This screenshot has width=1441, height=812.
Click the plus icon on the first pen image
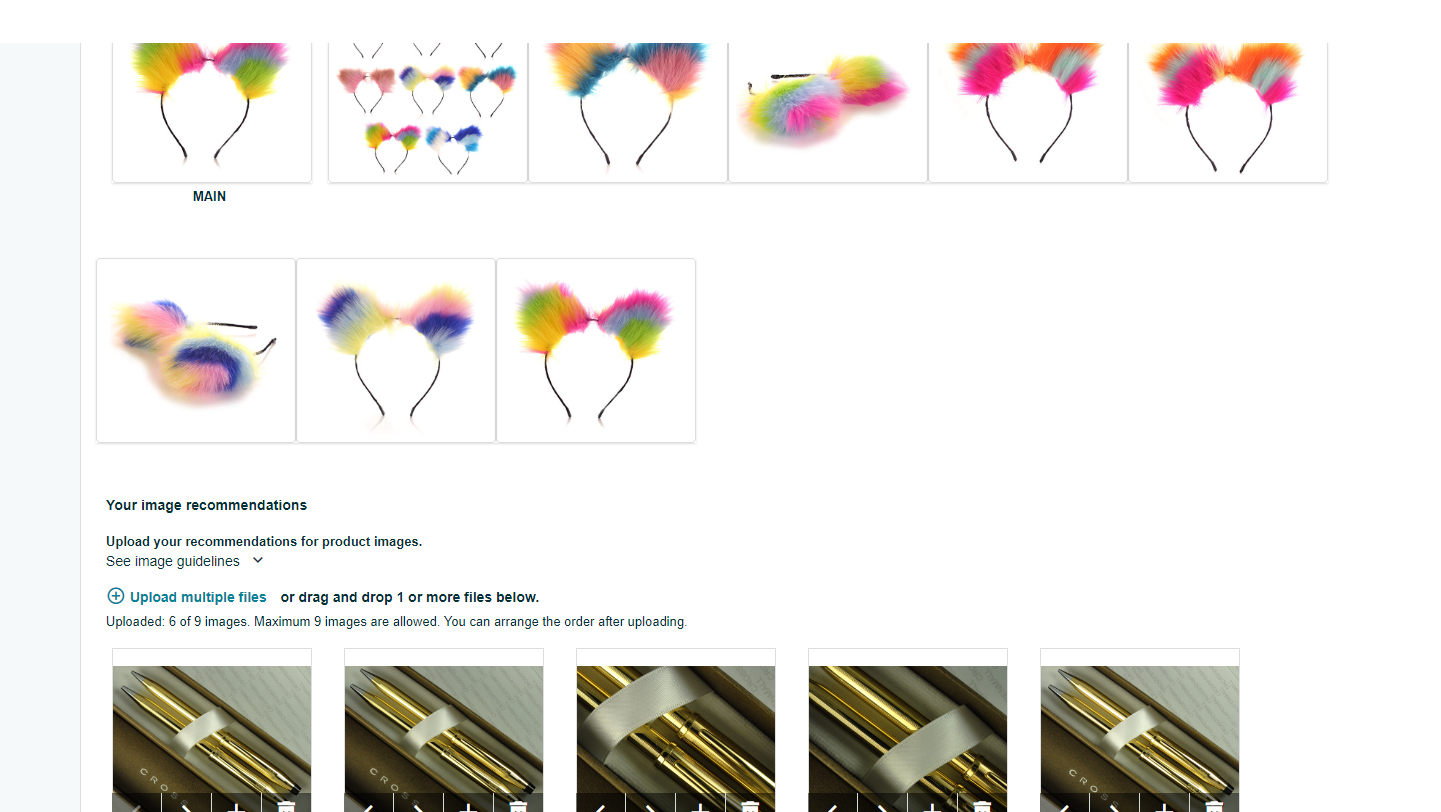coord(236,804)
